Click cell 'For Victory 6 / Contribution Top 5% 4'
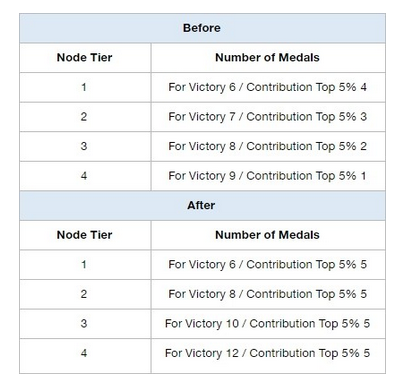413x380 pixels. click(268, 87)
